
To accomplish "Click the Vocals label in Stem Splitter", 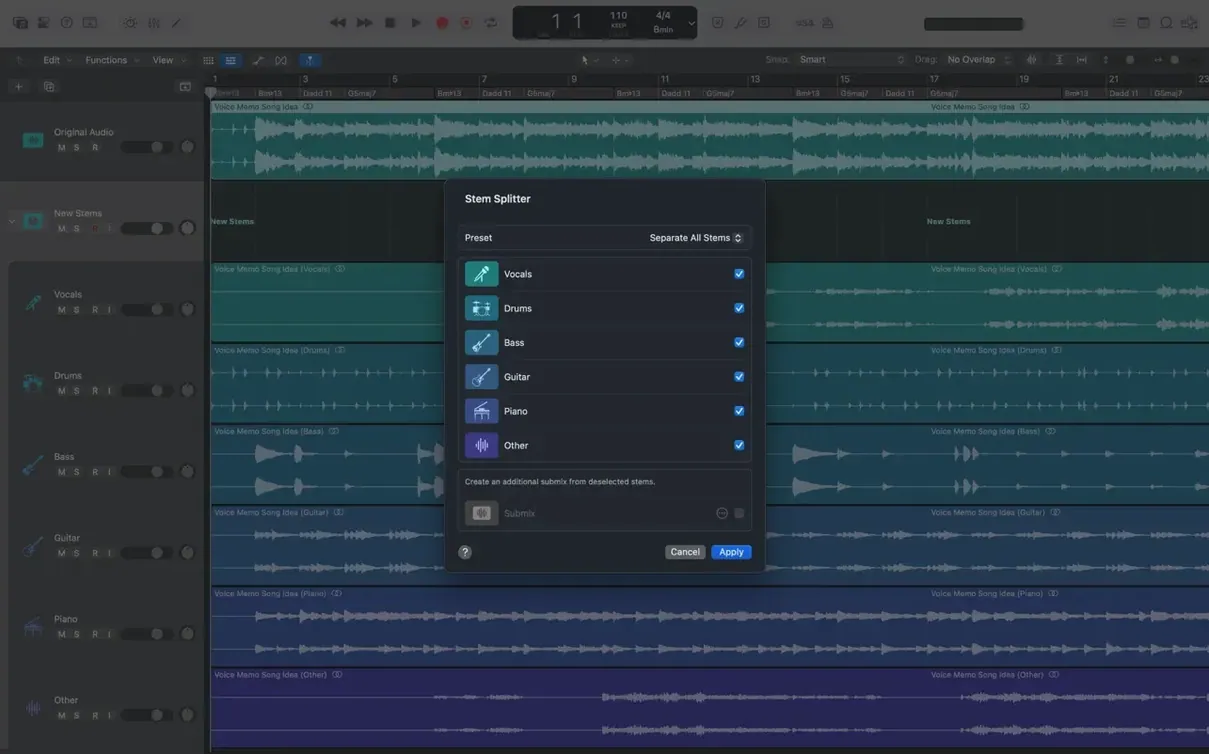I will pos(518,274).
